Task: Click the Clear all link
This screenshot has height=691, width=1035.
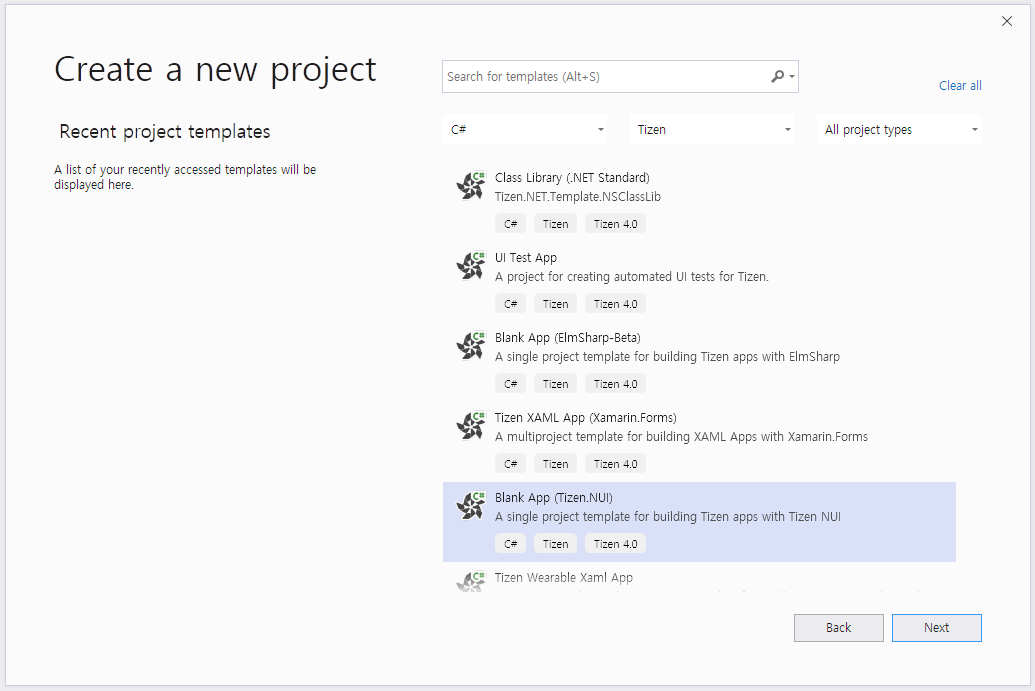Action: (960, 86)
